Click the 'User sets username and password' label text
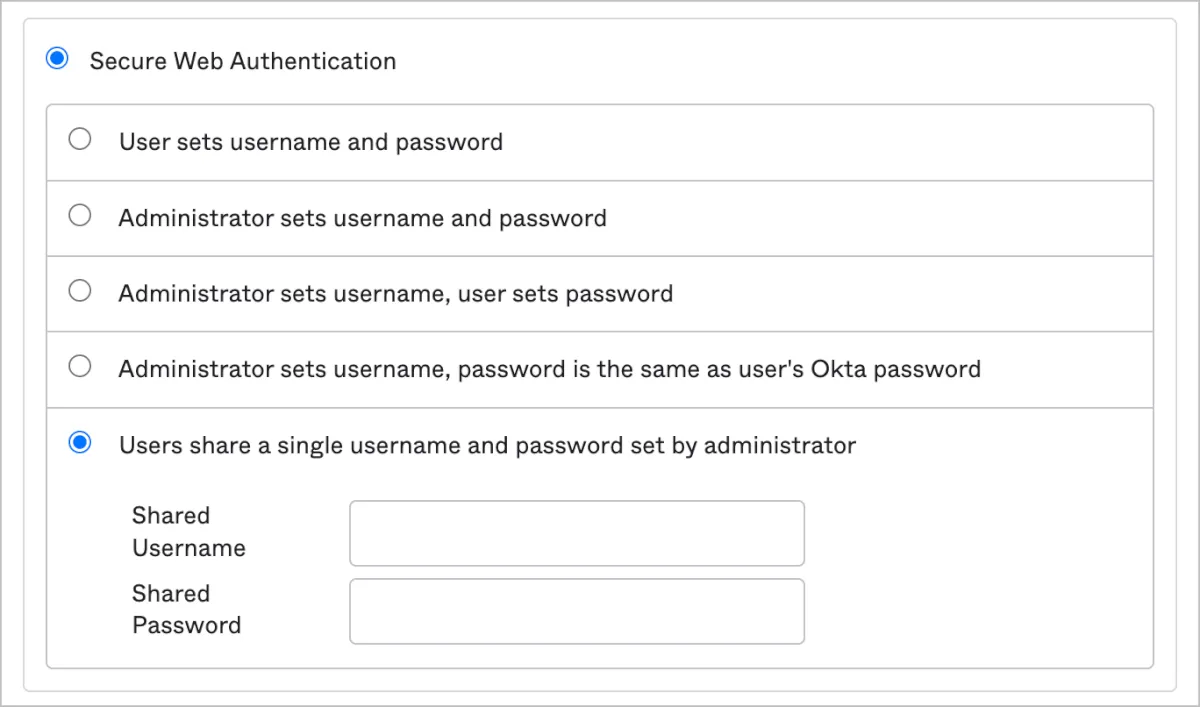This screenshot has height=707, width=1200. (x=310, y=142)
